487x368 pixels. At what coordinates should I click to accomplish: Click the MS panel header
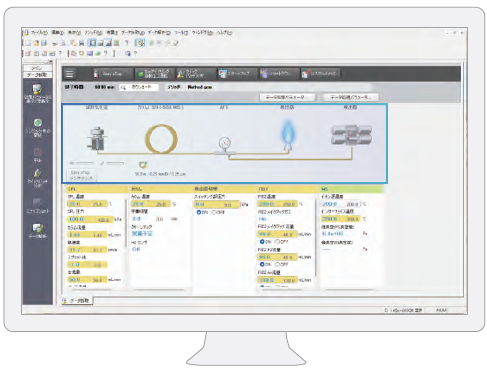(x=351, y=189)
